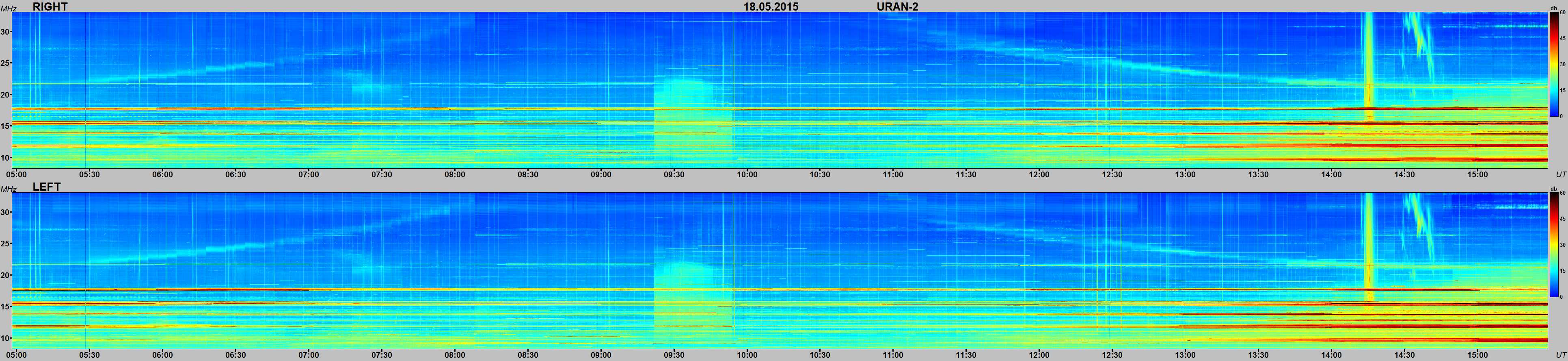The image size is (1568, 361).
Task: Click the 08:00 tick under RIGHT panel
Action: click(x=455, y=174)
